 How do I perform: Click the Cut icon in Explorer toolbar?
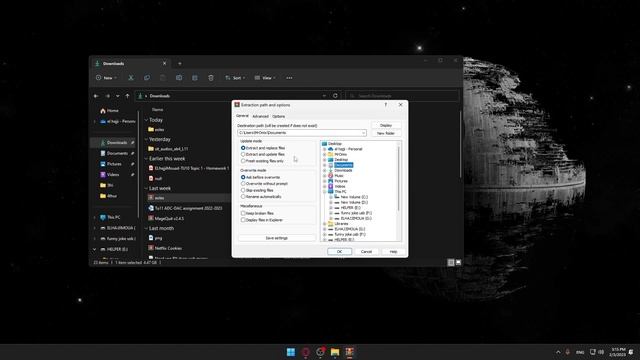click(x=131, y=78)
